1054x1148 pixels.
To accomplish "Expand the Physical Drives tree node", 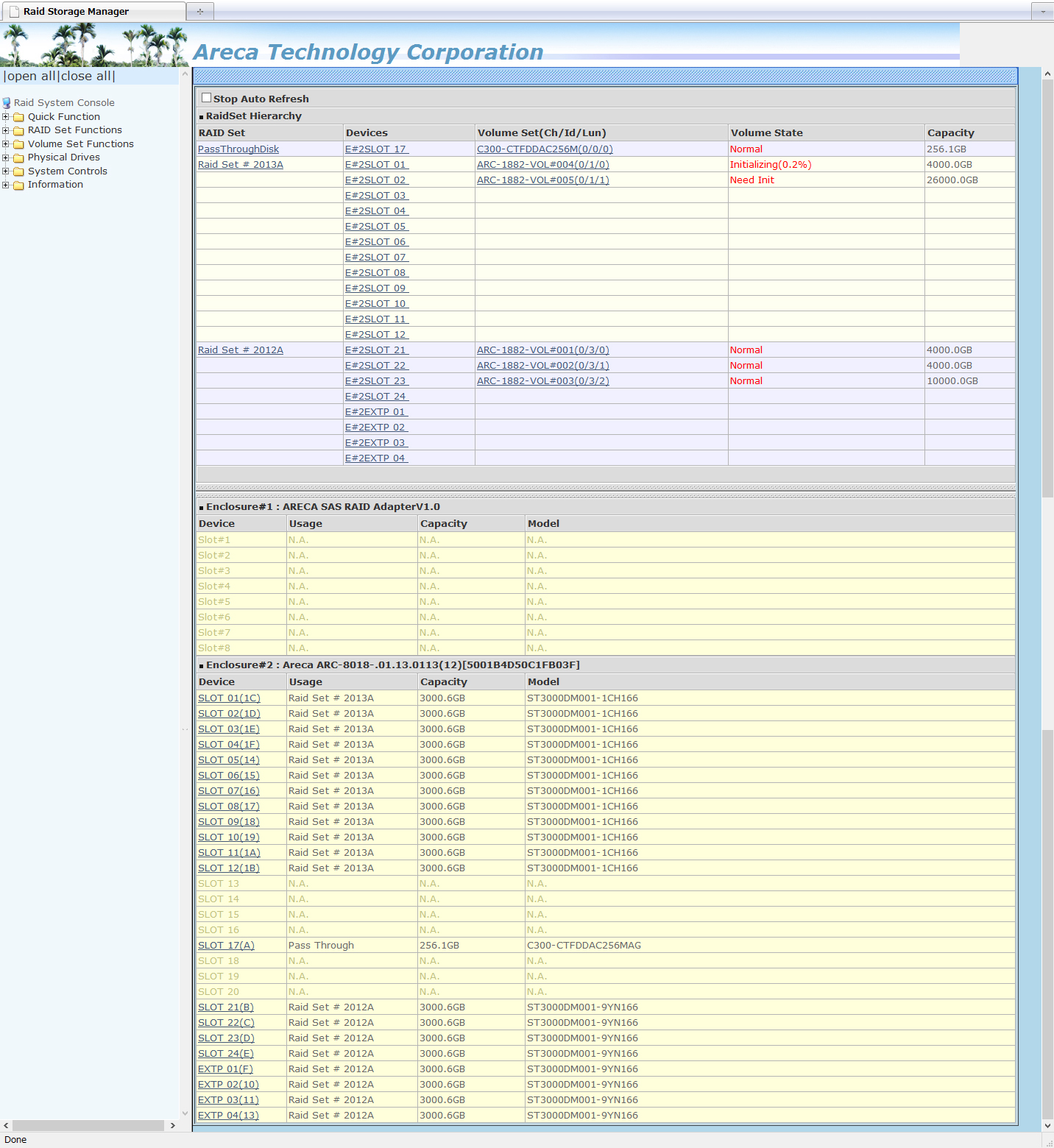I will click(x=6, y=157).
